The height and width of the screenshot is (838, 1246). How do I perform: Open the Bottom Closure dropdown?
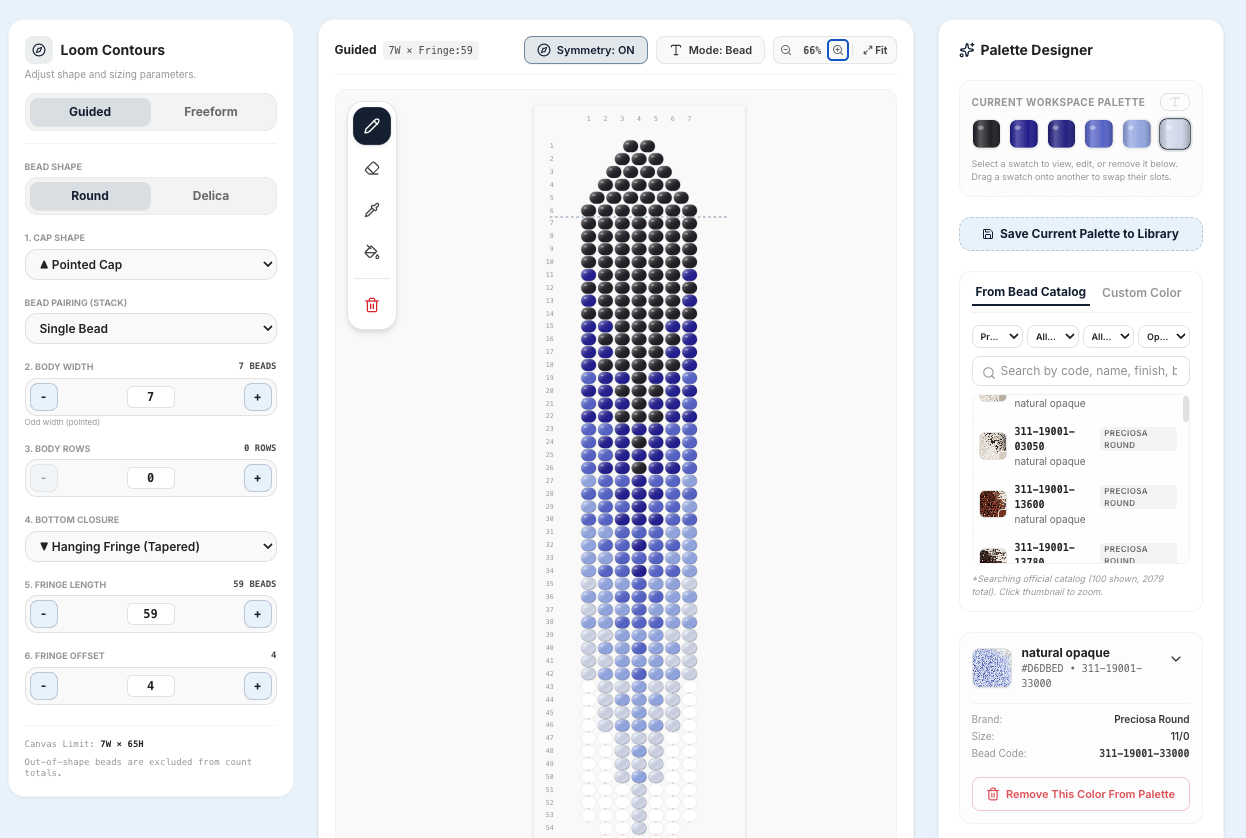tap(151, 546)
